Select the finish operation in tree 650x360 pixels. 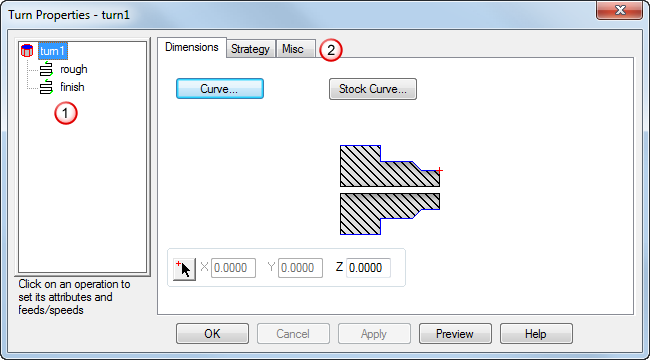click(x=72, y=87)
